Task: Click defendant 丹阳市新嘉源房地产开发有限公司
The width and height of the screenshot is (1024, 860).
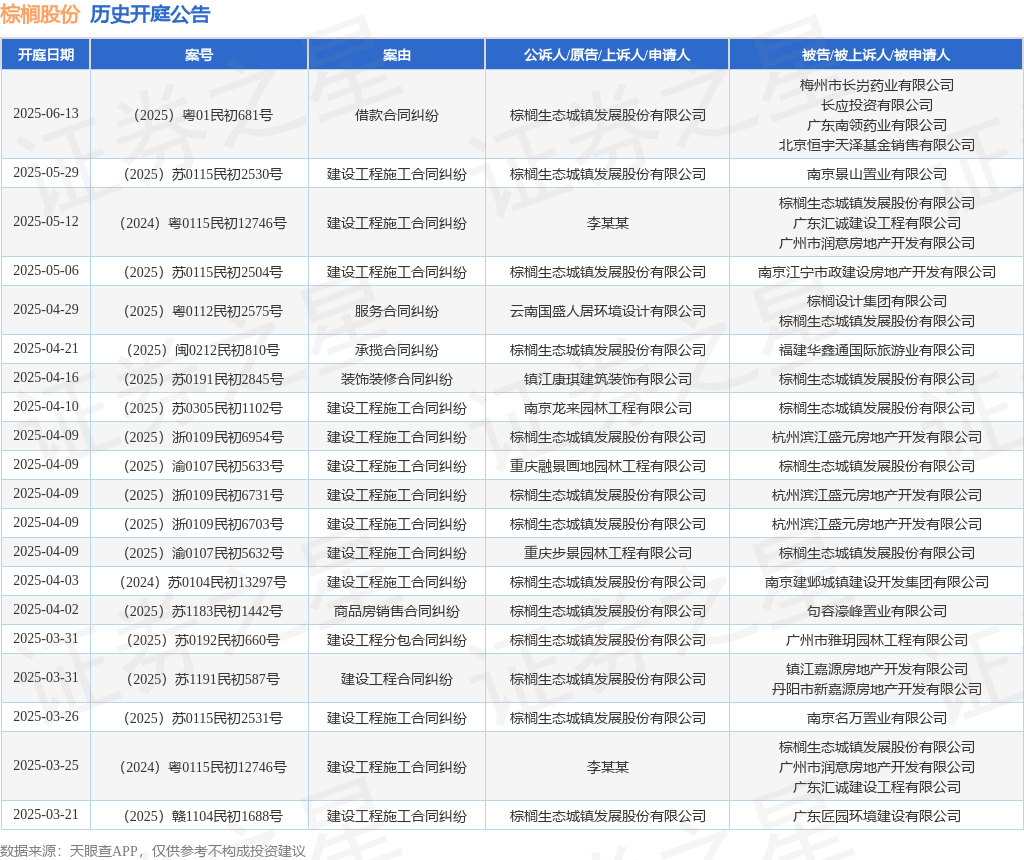Action: (876, 689)
